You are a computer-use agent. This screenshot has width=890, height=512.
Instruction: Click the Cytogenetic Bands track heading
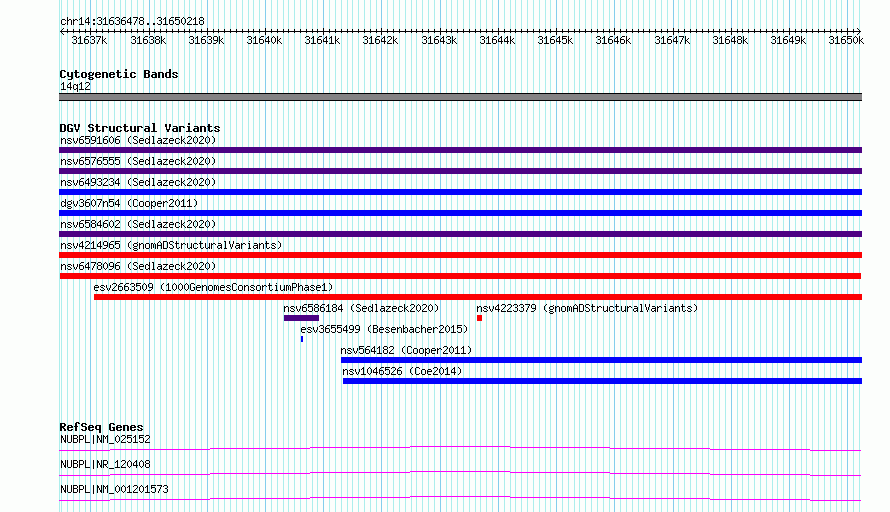pos(119,74)
